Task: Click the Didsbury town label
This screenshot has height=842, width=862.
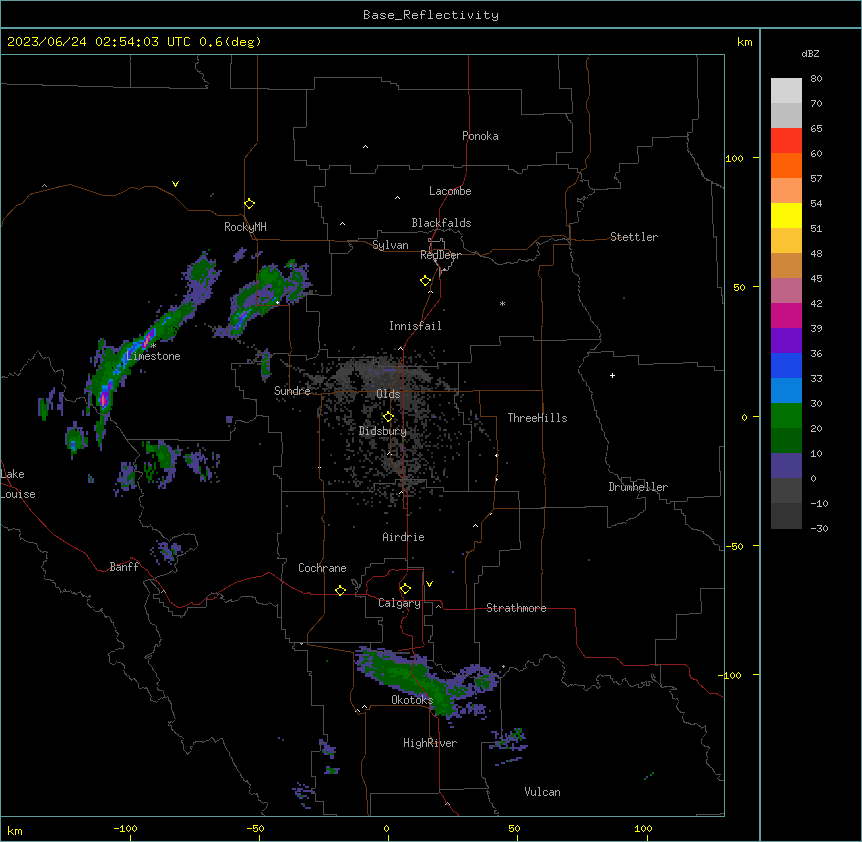Action: click(x=383, y=431)
